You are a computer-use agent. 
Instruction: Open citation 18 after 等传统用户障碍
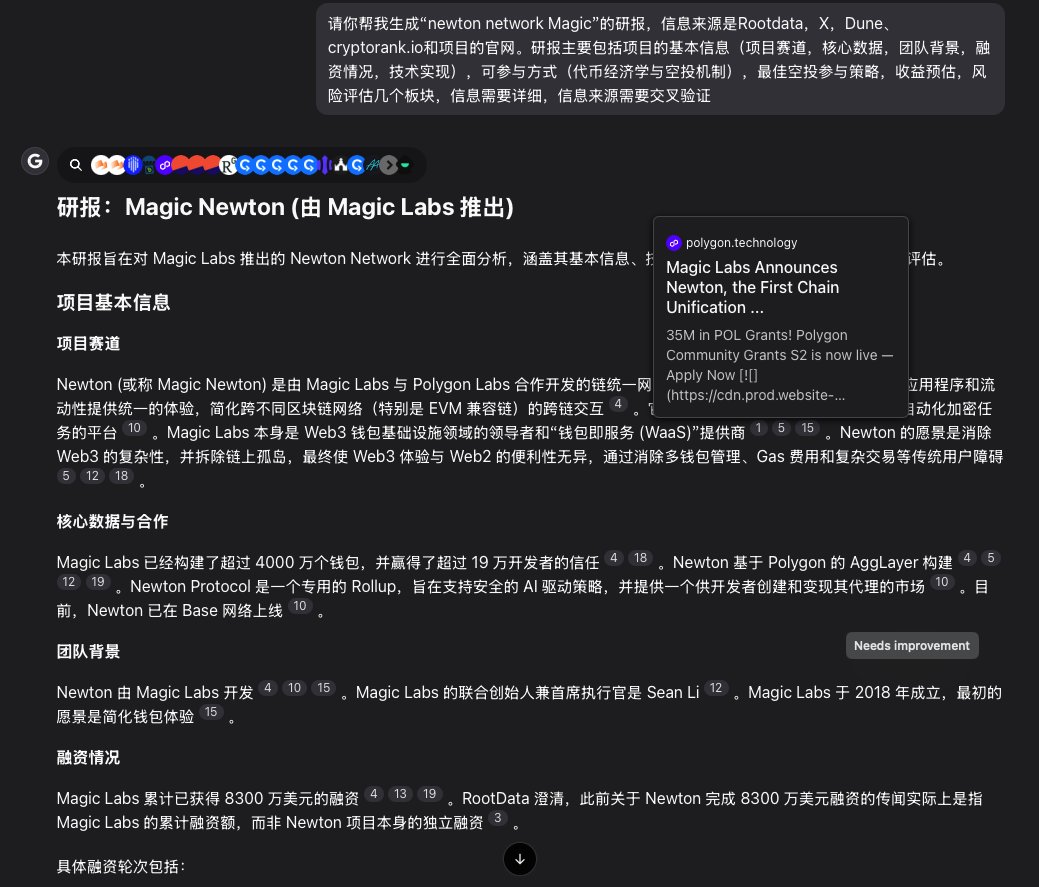(121, 476)
